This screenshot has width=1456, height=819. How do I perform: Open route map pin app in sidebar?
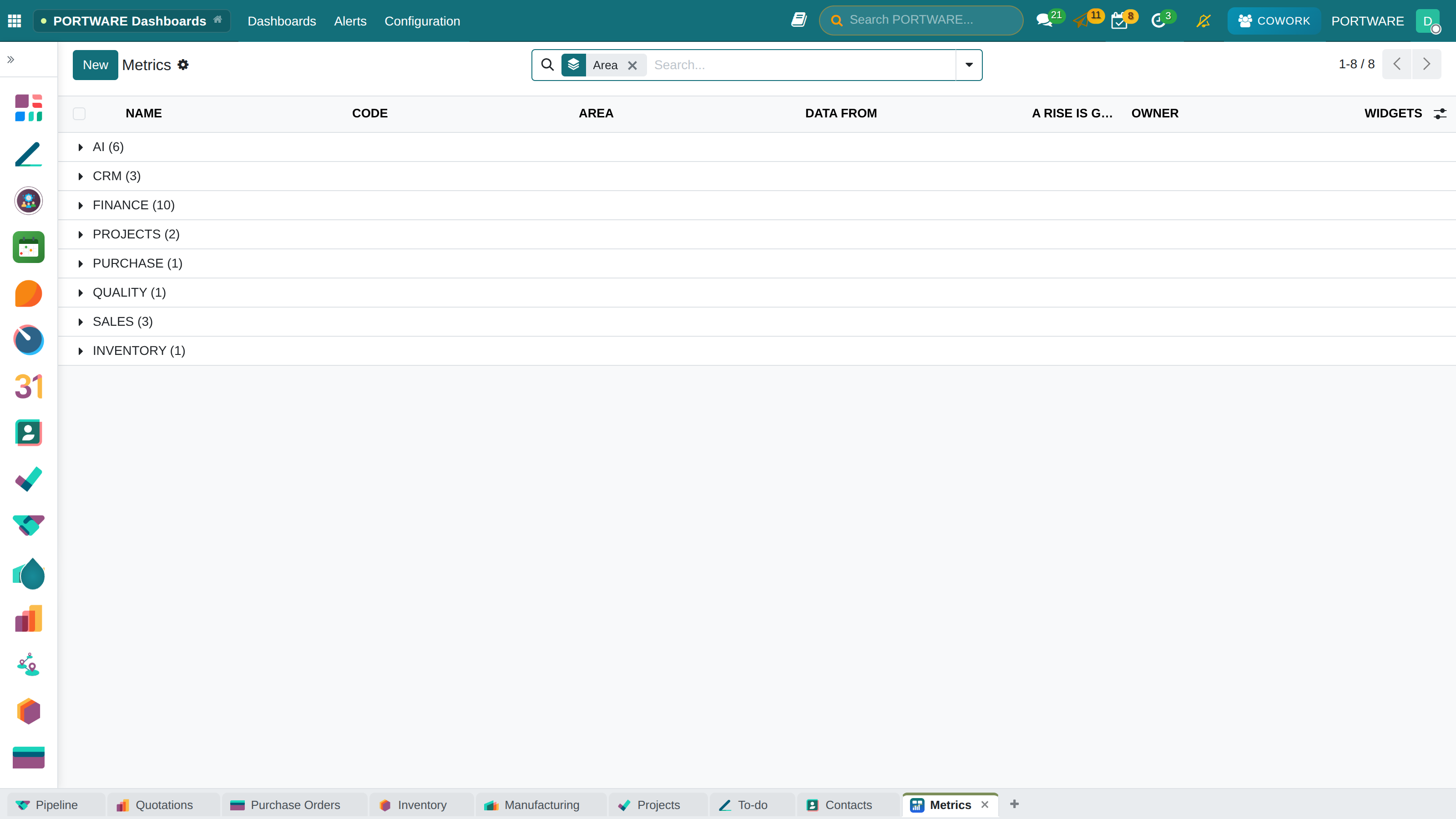(28, 665)
